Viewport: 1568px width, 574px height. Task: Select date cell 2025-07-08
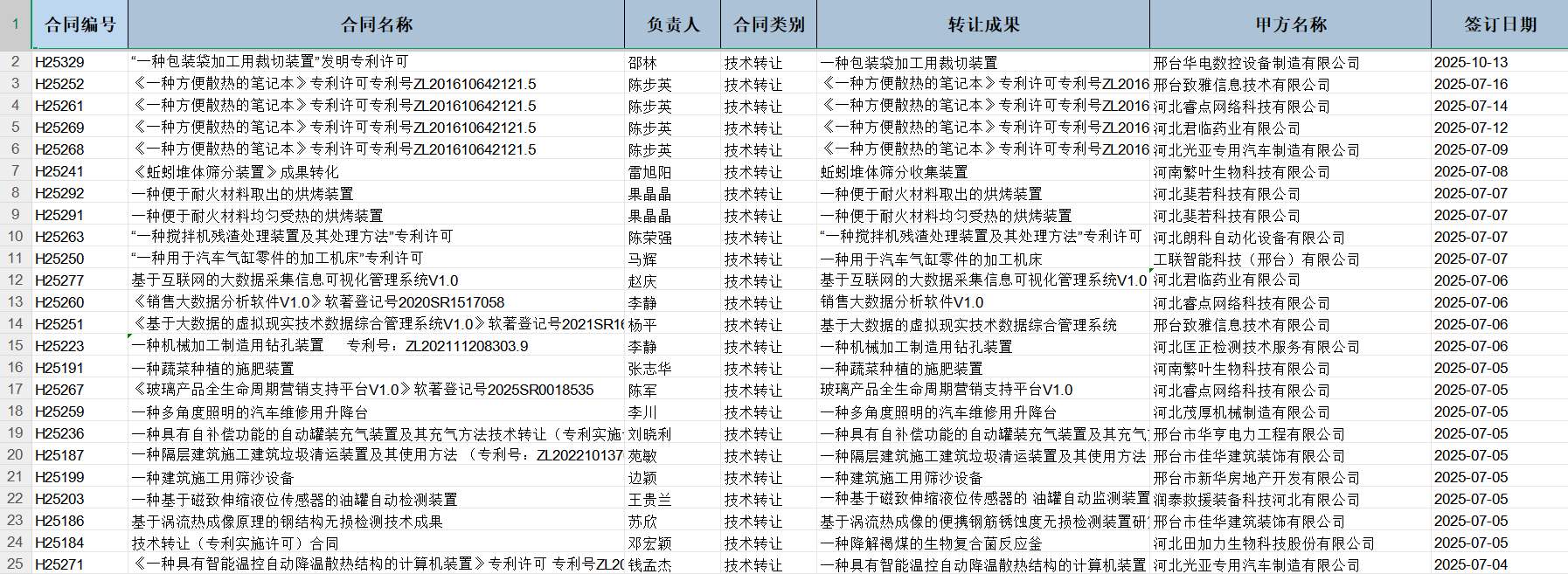pyautogui.click(x=1500, y=171)
